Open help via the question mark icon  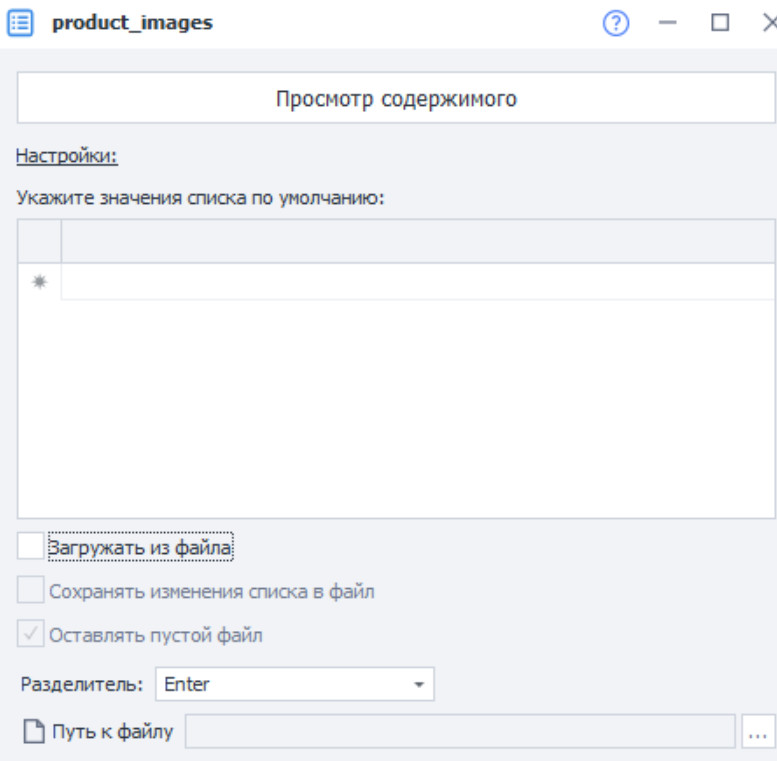click(617, 23)
